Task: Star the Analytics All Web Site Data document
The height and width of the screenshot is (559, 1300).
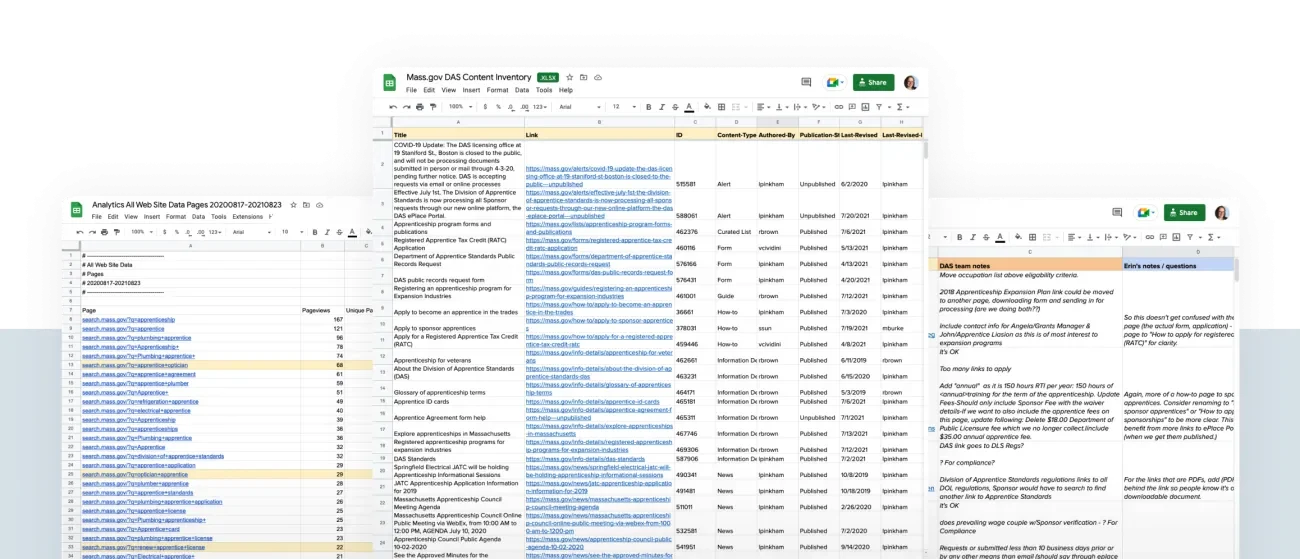Action: 293,205
